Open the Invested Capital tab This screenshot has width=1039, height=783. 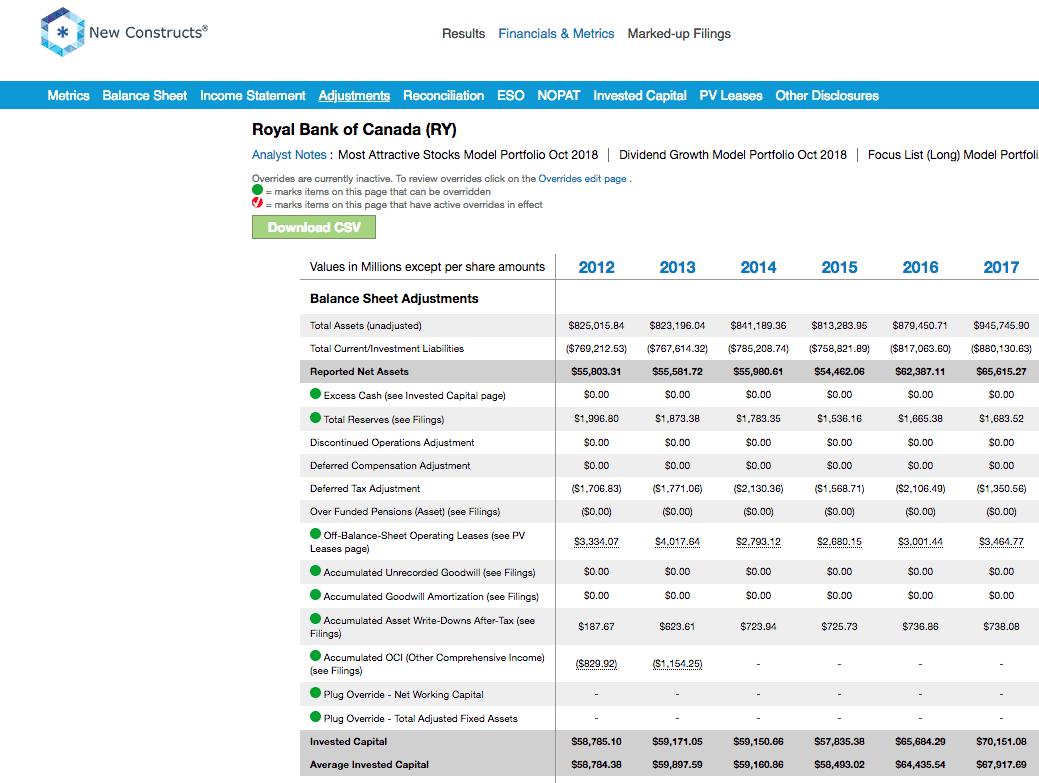coord(639,95)
